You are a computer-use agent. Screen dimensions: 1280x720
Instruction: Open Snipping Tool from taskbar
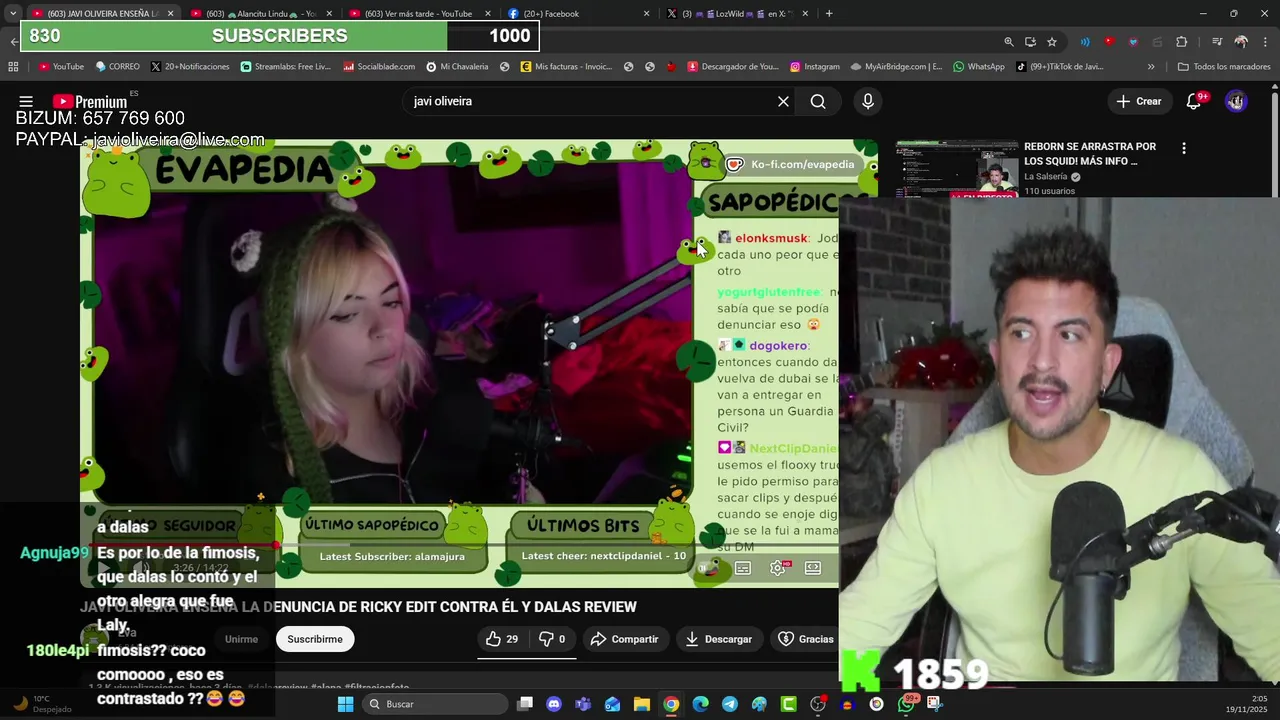point(934,704)
